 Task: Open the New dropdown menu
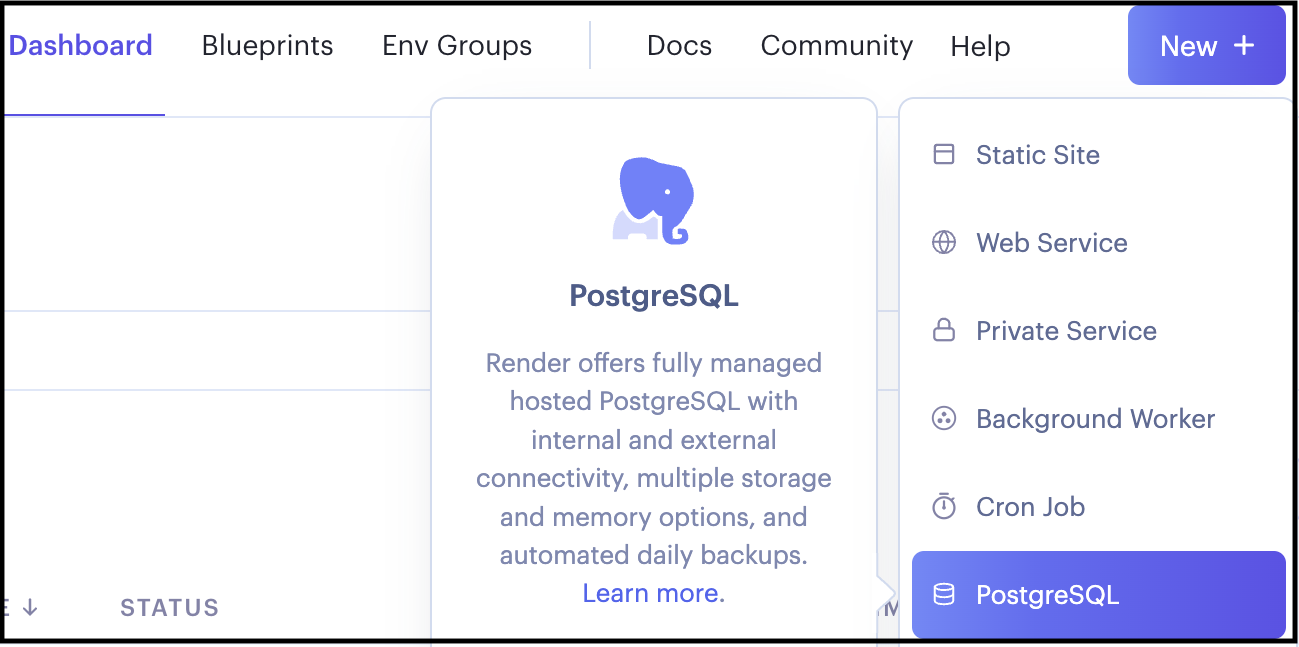(x=1205, y=46)
